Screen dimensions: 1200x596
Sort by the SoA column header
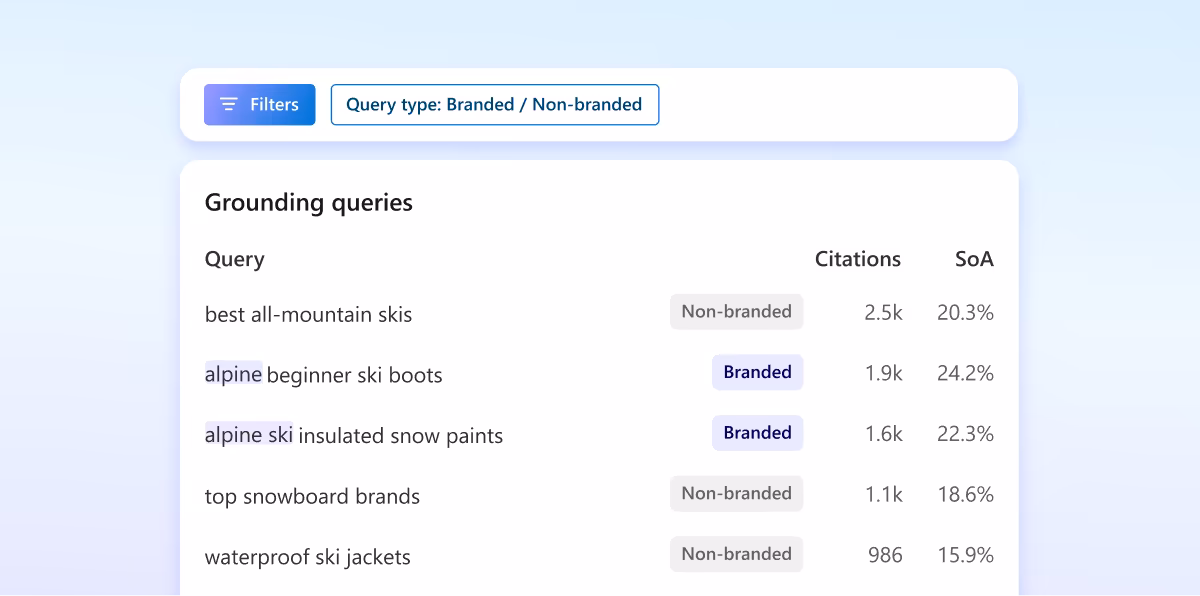pos(974,259)
